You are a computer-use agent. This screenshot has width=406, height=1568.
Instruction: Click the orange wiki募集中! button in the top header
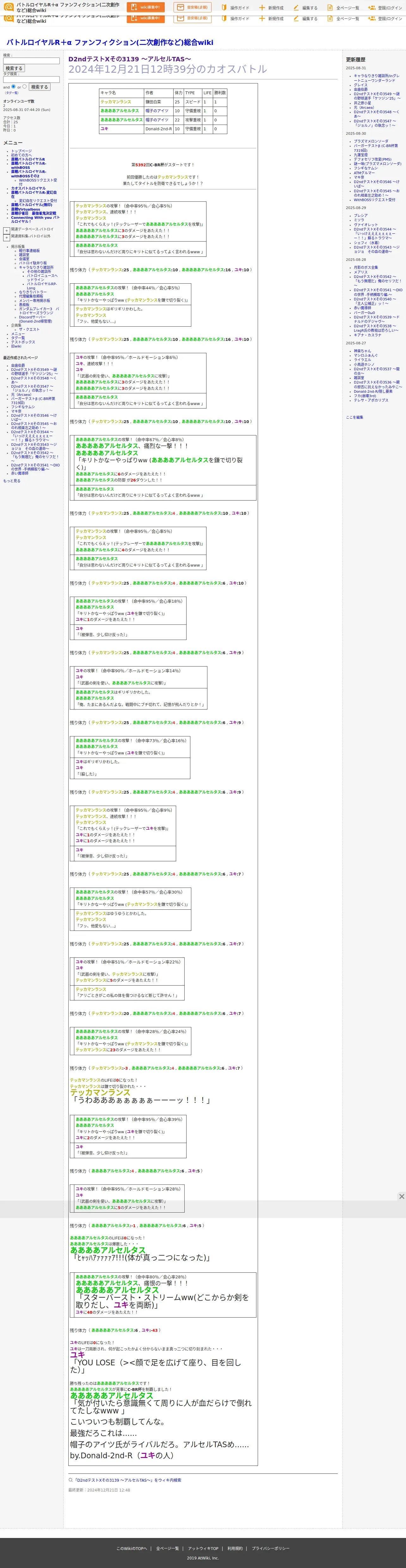(x=145, y=7)
